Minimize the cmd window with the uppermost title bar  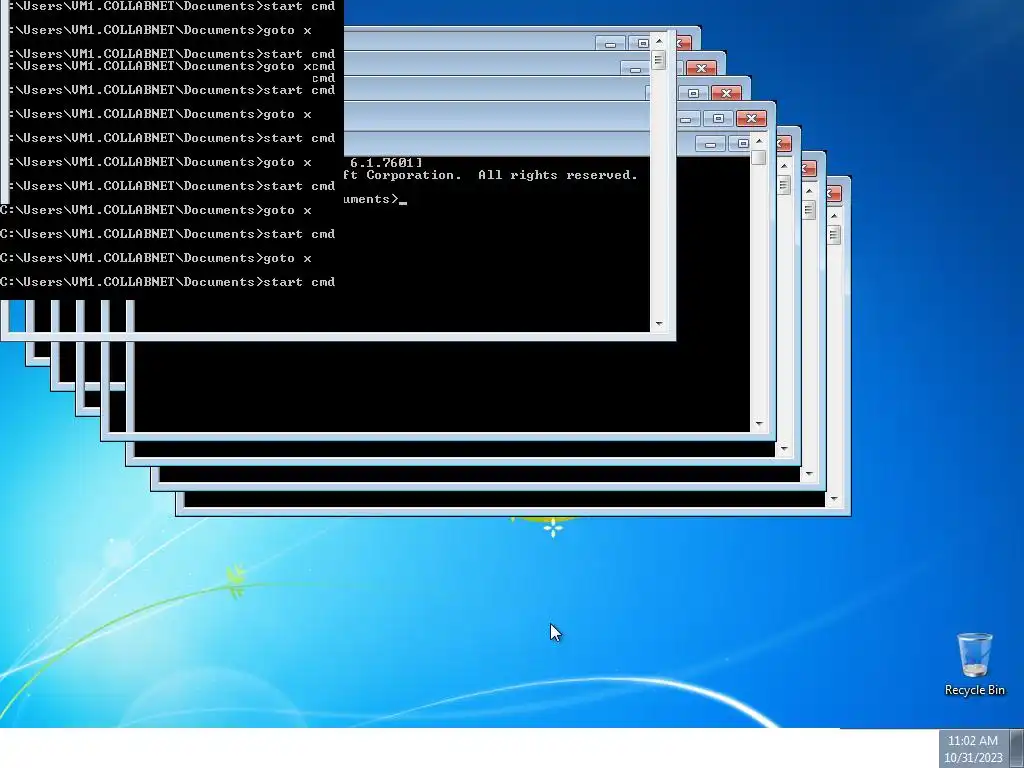click(x=610, y=44)
